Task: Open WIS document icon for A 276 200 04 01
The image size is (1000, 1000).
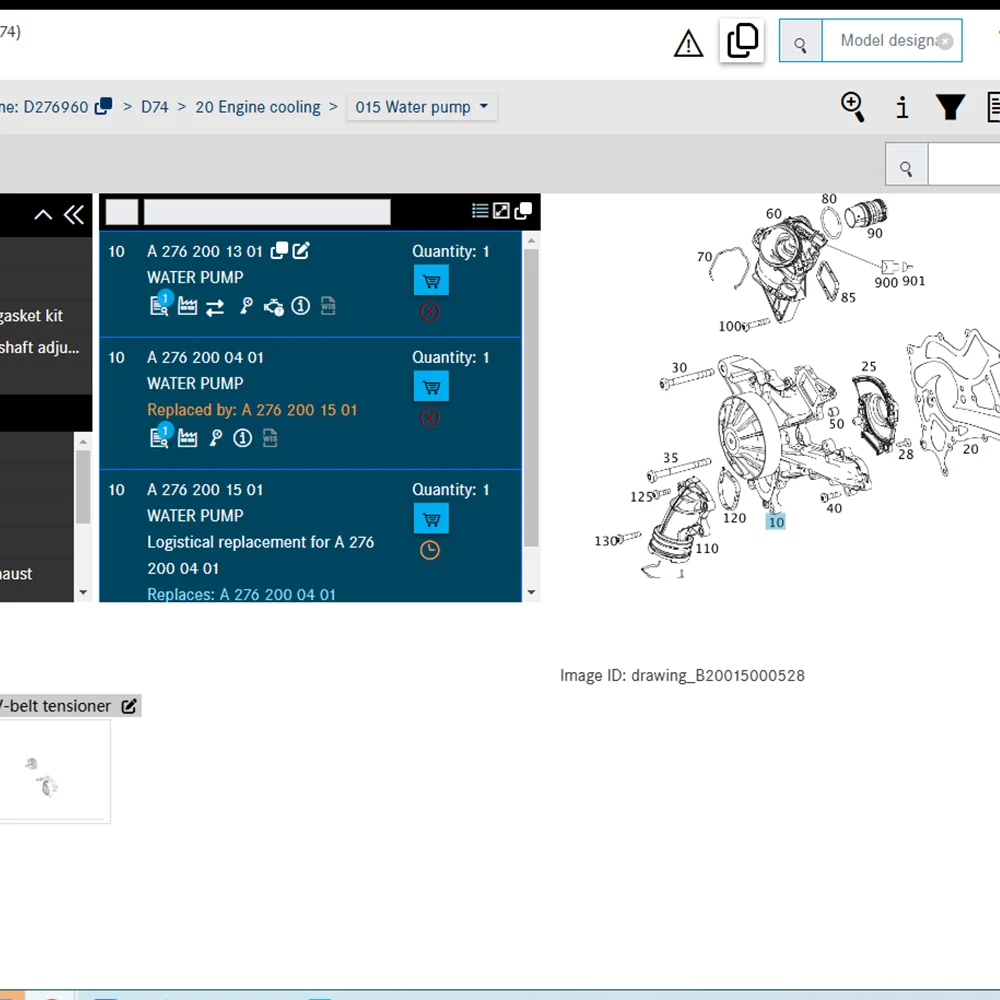Action: pyautogui.click(x=270, y=439)
